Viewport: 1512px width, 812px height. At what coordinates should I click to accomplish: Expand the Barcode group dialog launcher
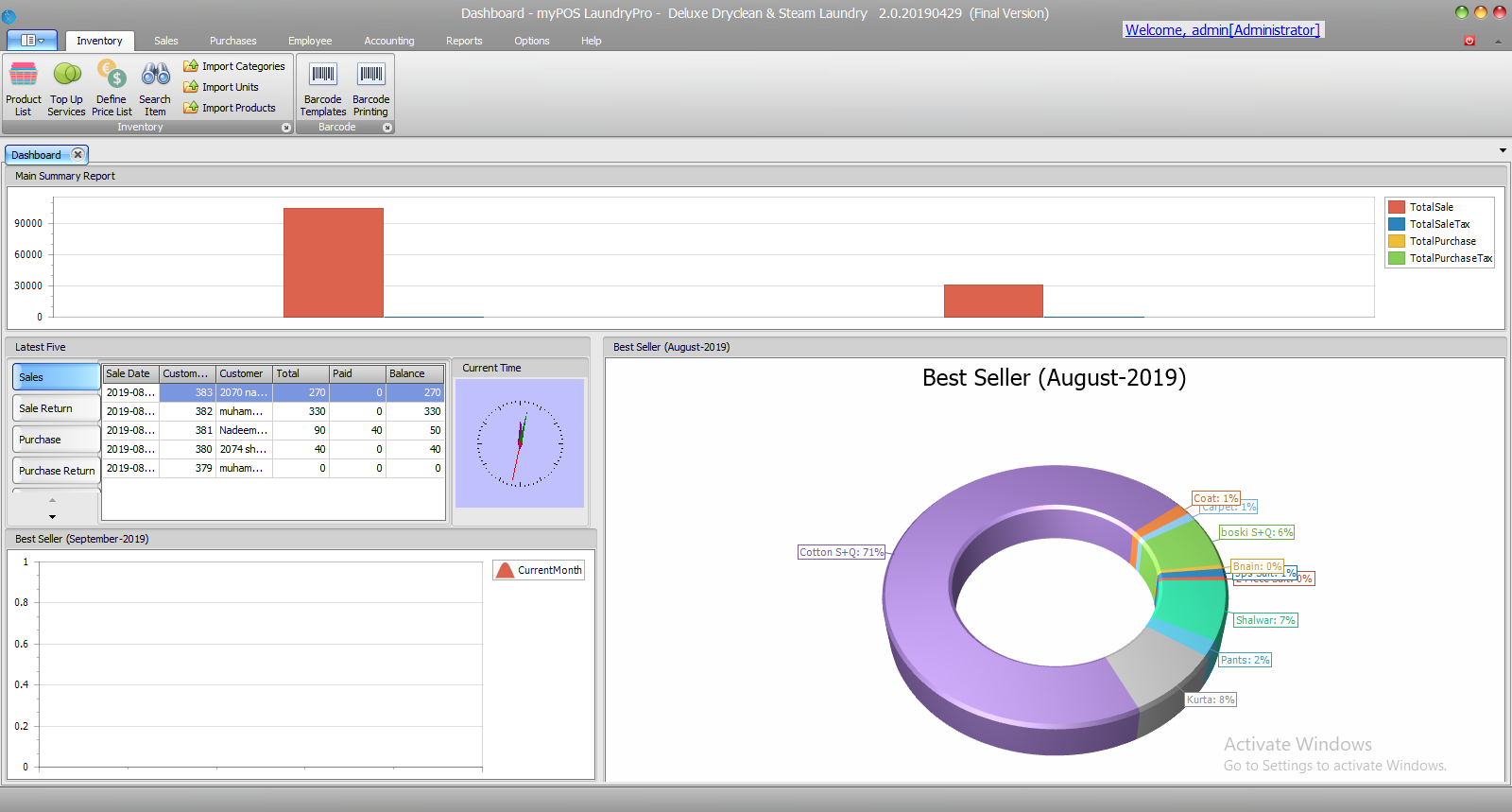tap(387, 128)
